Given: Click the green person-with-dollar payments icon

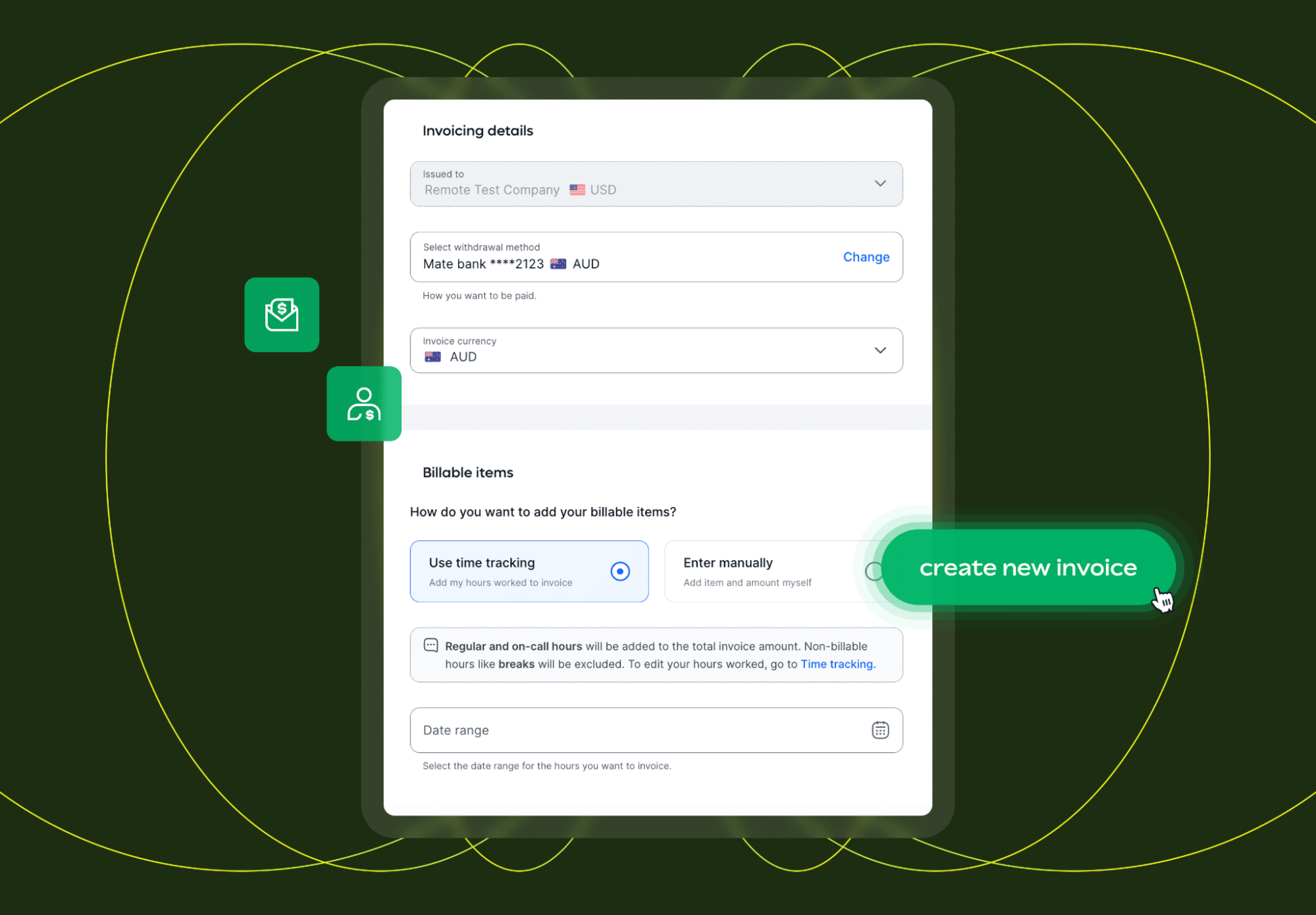Looking at the screenshot, I should click(x=363, y=404).
